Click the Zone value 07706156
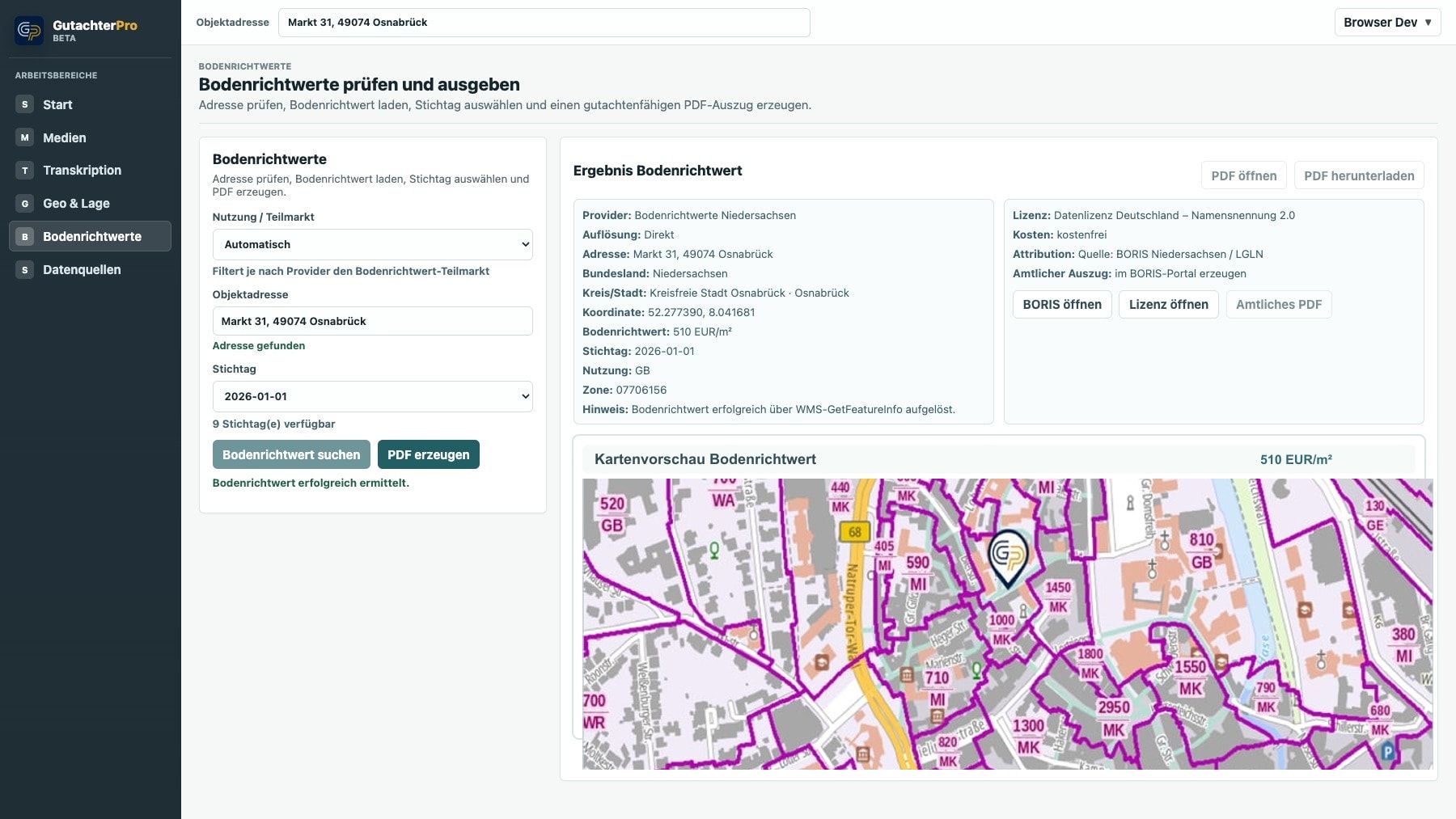1456x819 pixels. click(x=641, y=390)
